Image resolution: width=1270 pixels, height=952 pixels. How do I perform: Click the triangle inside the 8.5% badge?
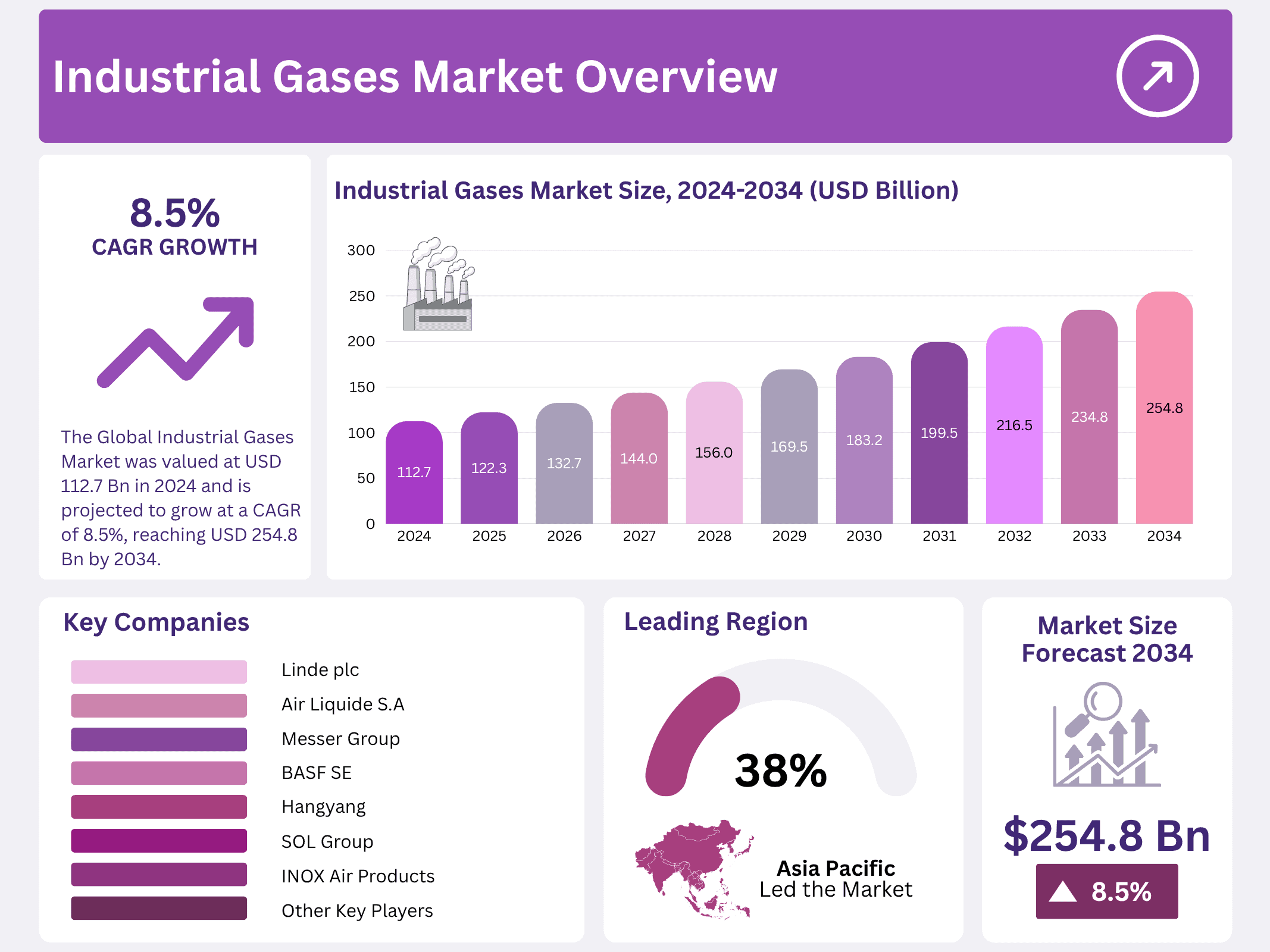[x=1065, y=891]
